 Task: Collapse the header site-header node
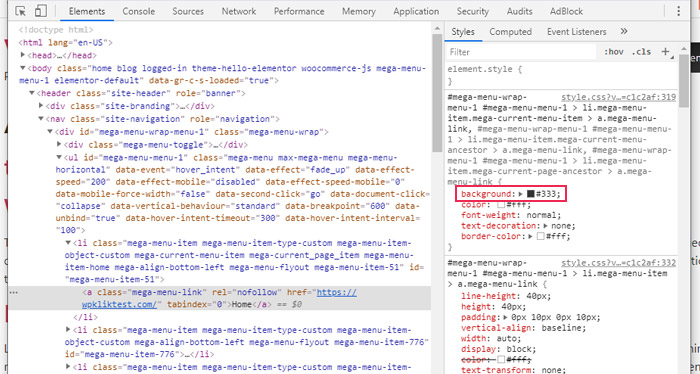coord(32,93)
